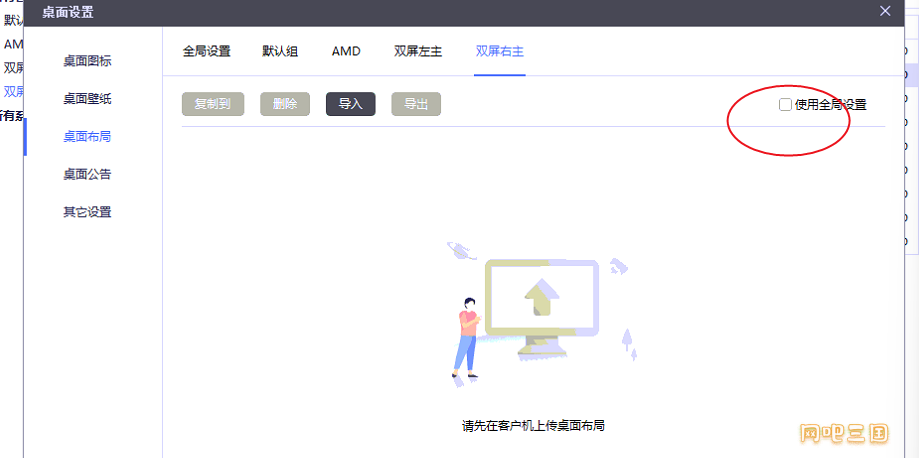Click the 请先在客户机上传桌面布局 message
The height and width of the screenshot is (458, 919).
tap(533, 426)
